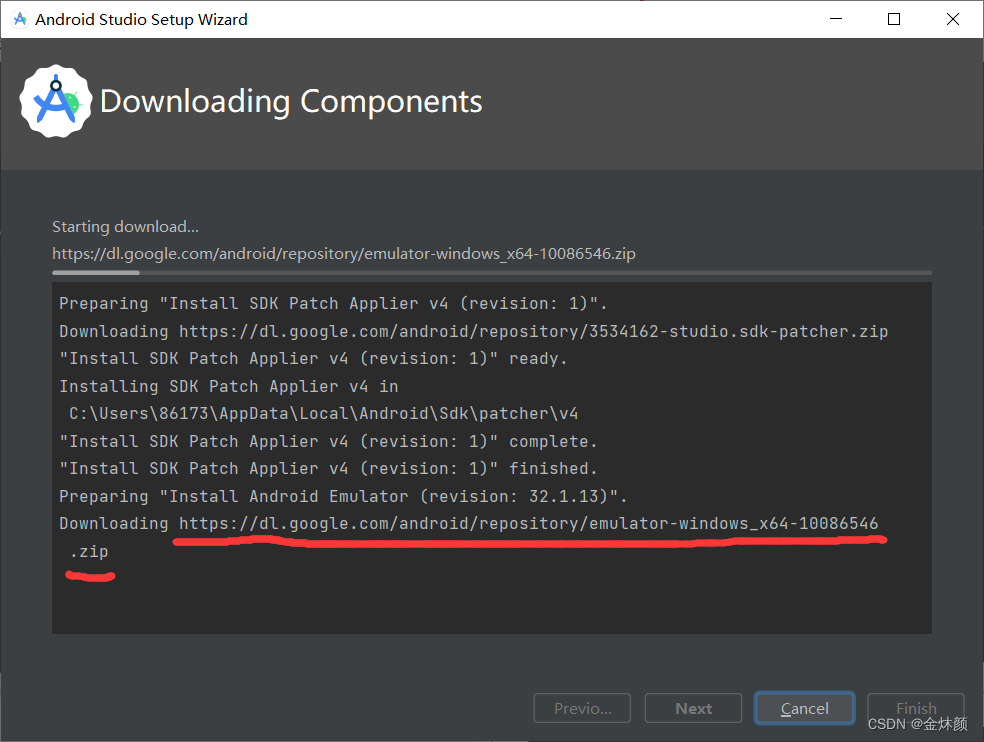The height and width of the screenshot is (742, 984).
Task: Minimize the Setup Wizard window
Action: pyautogui.click(x=836, y=19)
